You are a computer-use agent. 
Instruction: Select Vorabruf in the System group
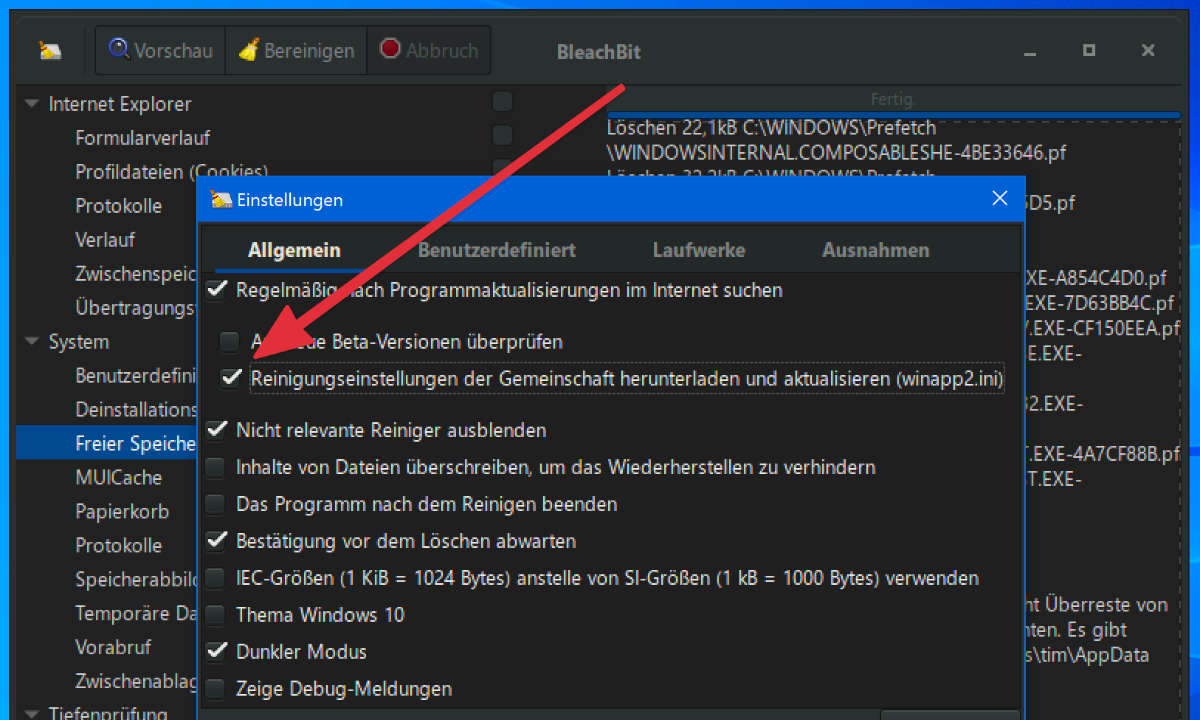tap(113, 647)
